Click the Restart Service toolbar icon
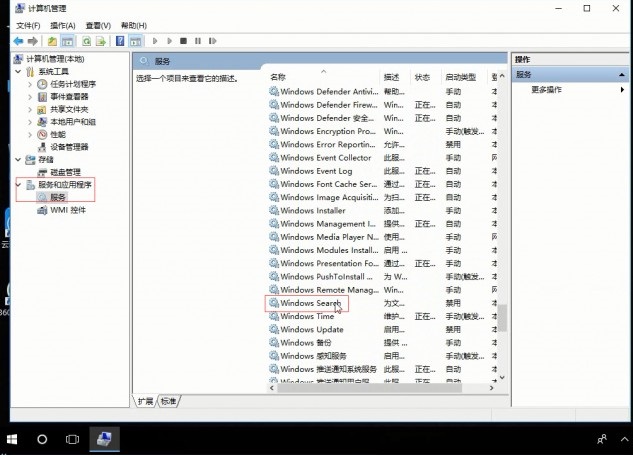 click(212, 41)
